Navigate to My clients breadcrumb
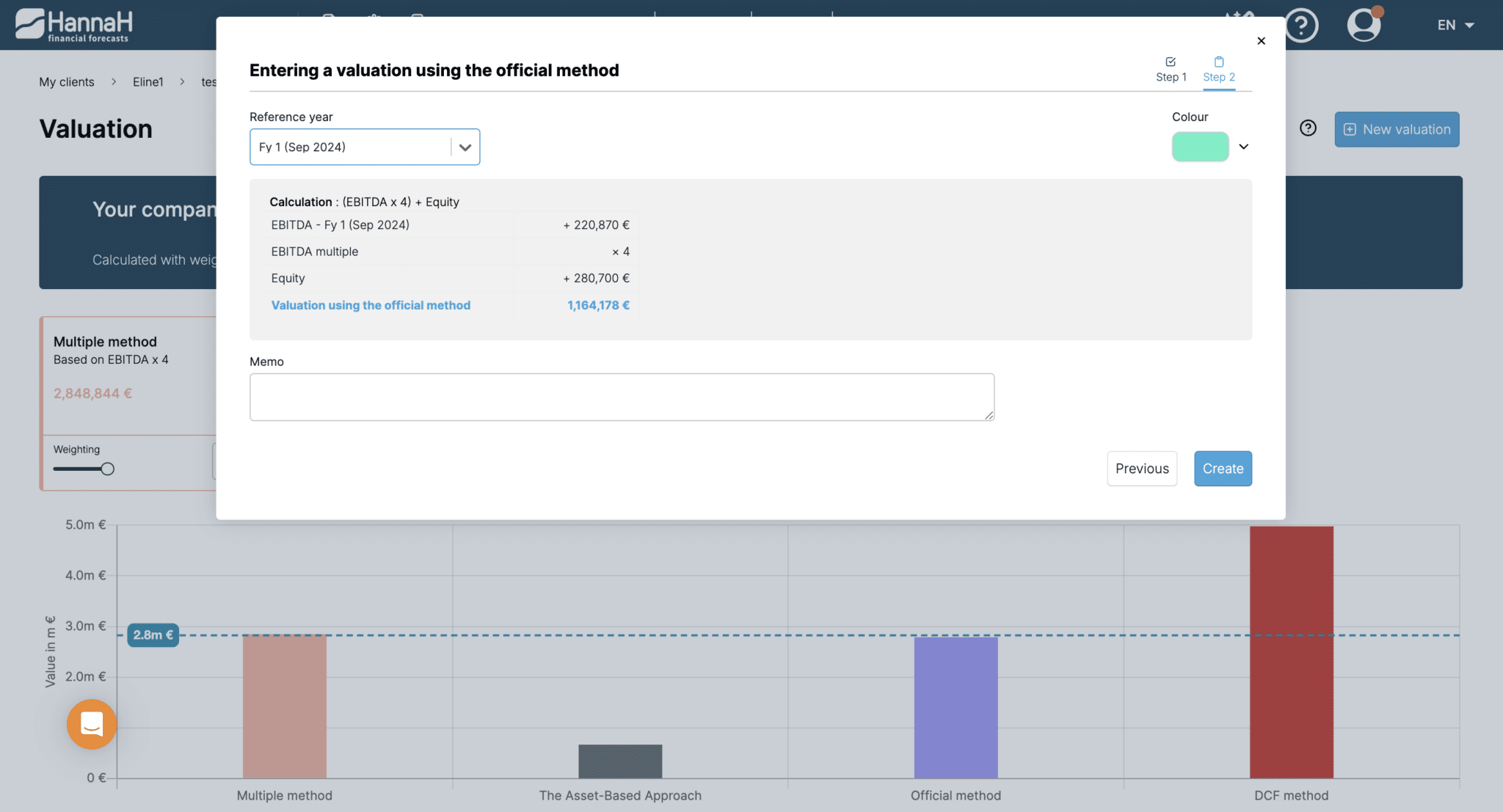The image size is (1503, 812). point(67,82)
